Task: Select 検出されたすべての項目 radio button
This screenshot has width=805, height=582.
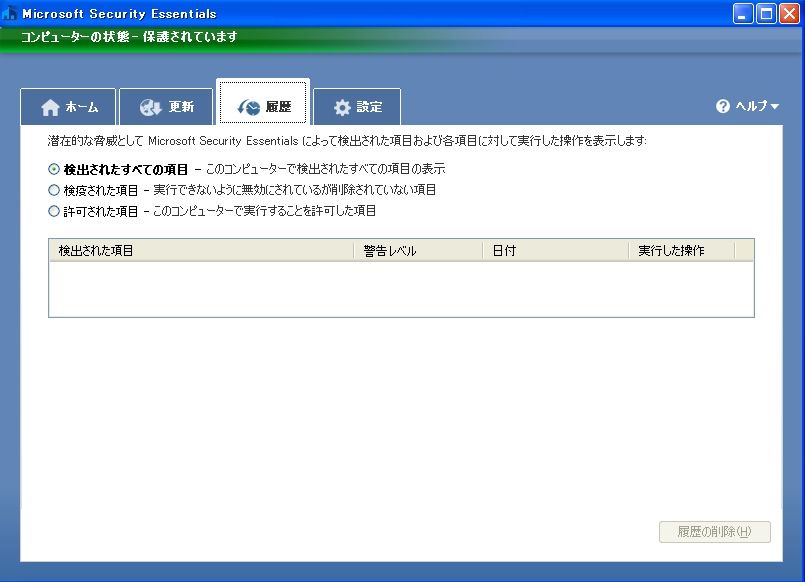Action: tap(54, 169)
